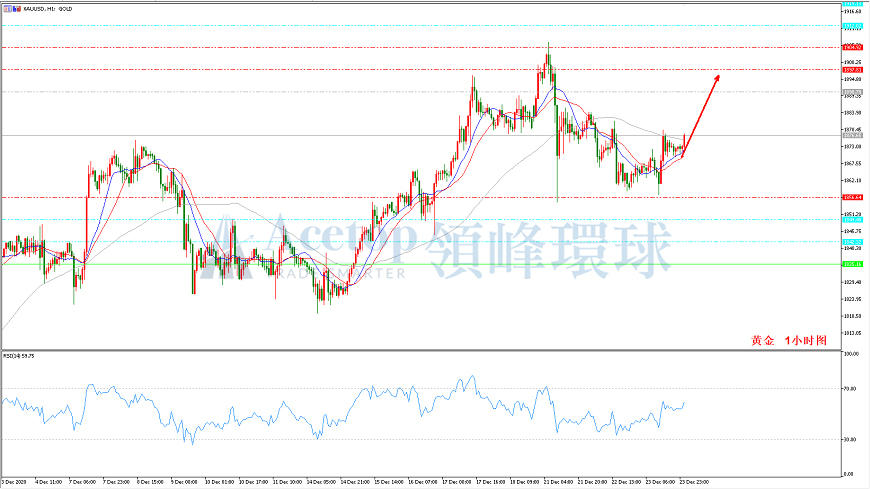The height and width of the screenshot is (489, 870).
Task: Click the red 1904.92 price tag
Action: click(x=852, y=47)
